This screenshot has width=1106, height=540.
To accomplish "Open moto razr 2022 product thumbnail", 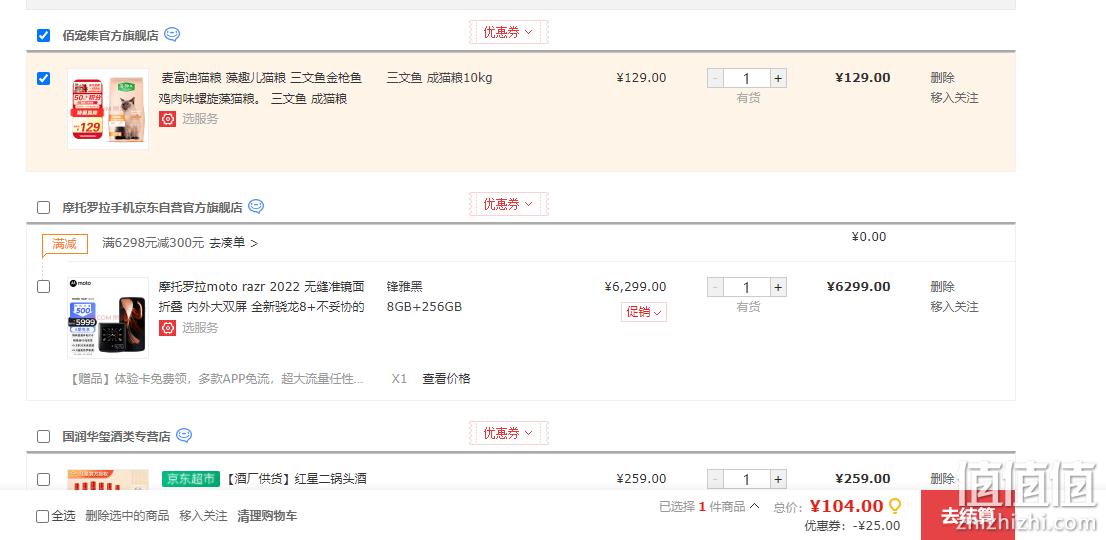I will [x=108, y=317].
